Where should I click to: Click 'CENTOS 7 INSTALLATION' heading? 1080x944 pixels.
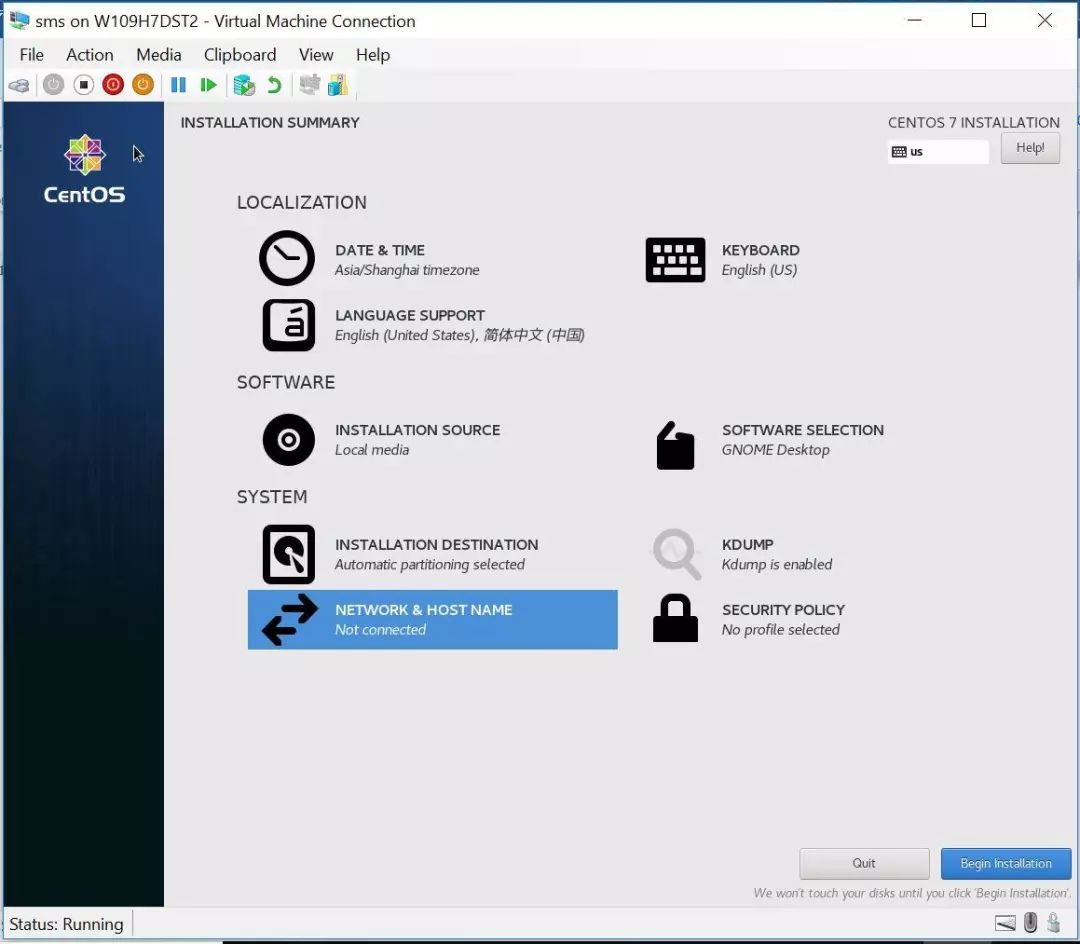click(973, 123)
